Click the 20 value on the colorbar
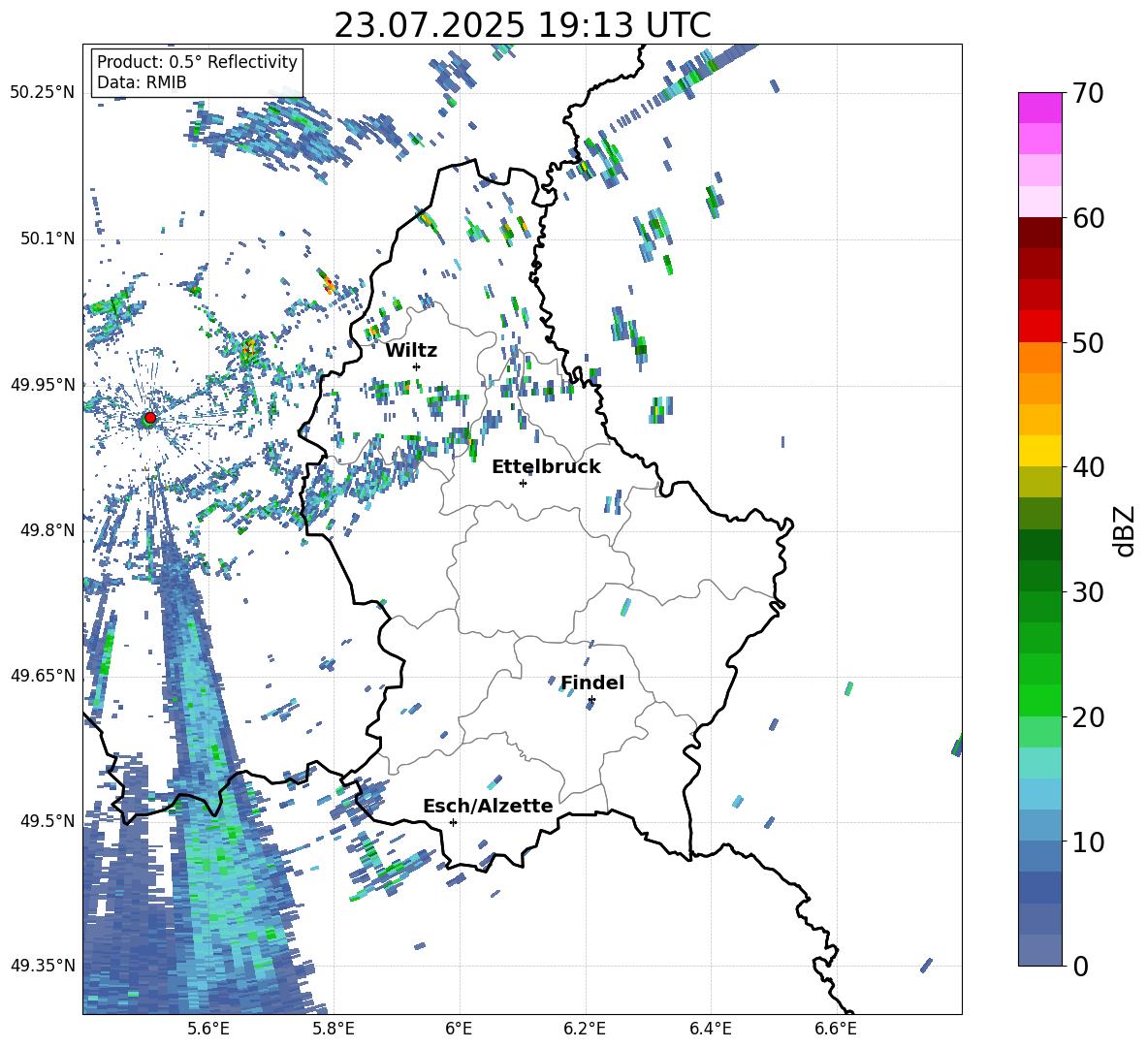Viewport: 1148px width, 1048px height. pyautogui.click(x=1087, y=717)
